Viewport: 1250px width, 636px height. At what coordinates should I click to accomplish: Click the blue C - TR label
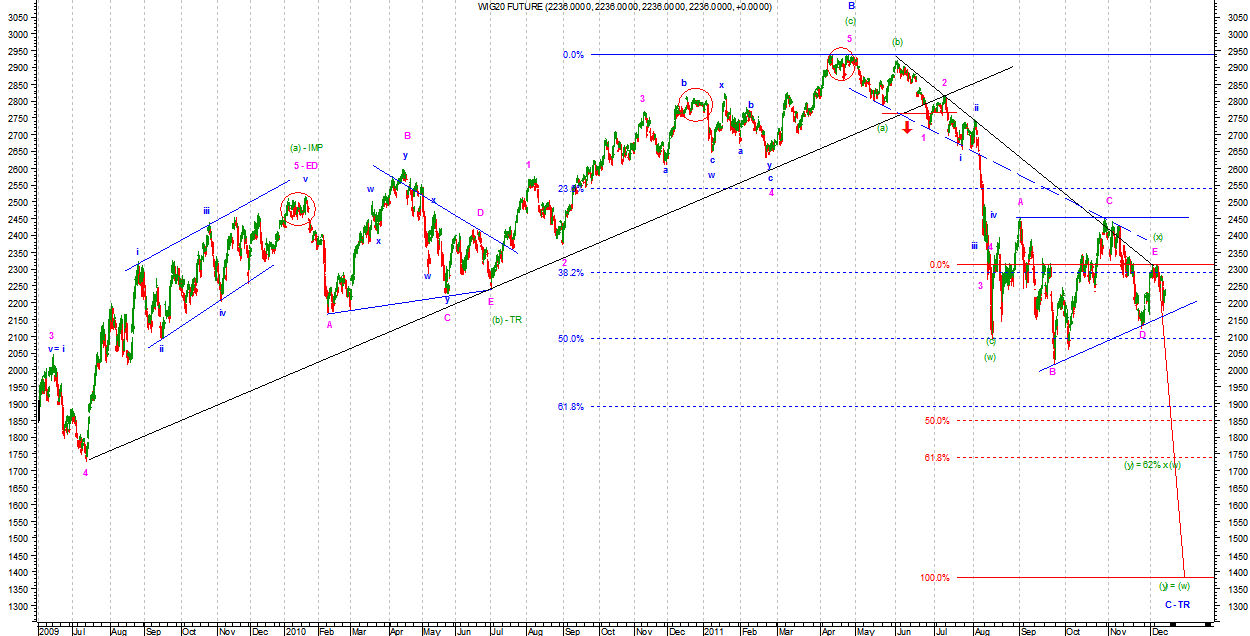(1177, 605)
